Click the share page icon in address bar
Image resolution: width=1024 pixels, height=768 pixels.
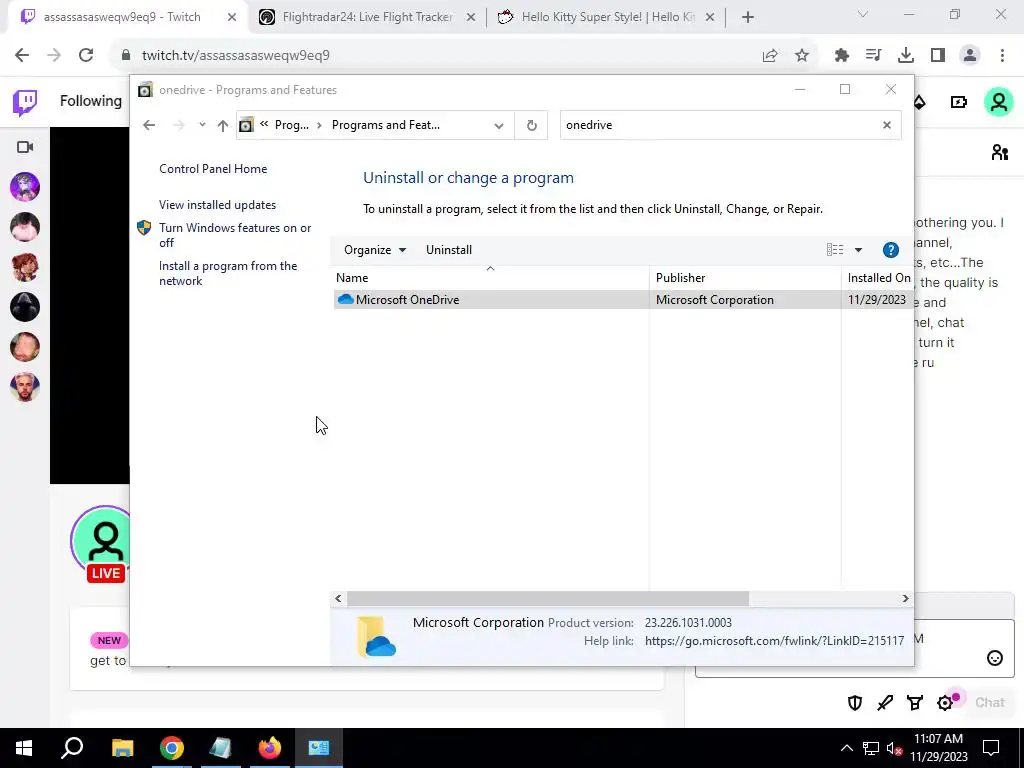770,56
